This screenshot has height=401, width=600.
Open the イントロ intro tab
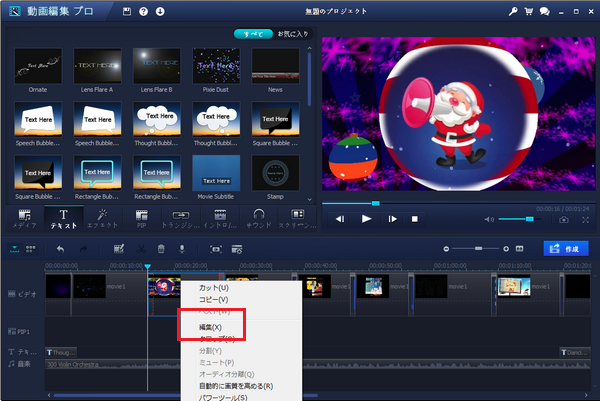coord(220,219)
